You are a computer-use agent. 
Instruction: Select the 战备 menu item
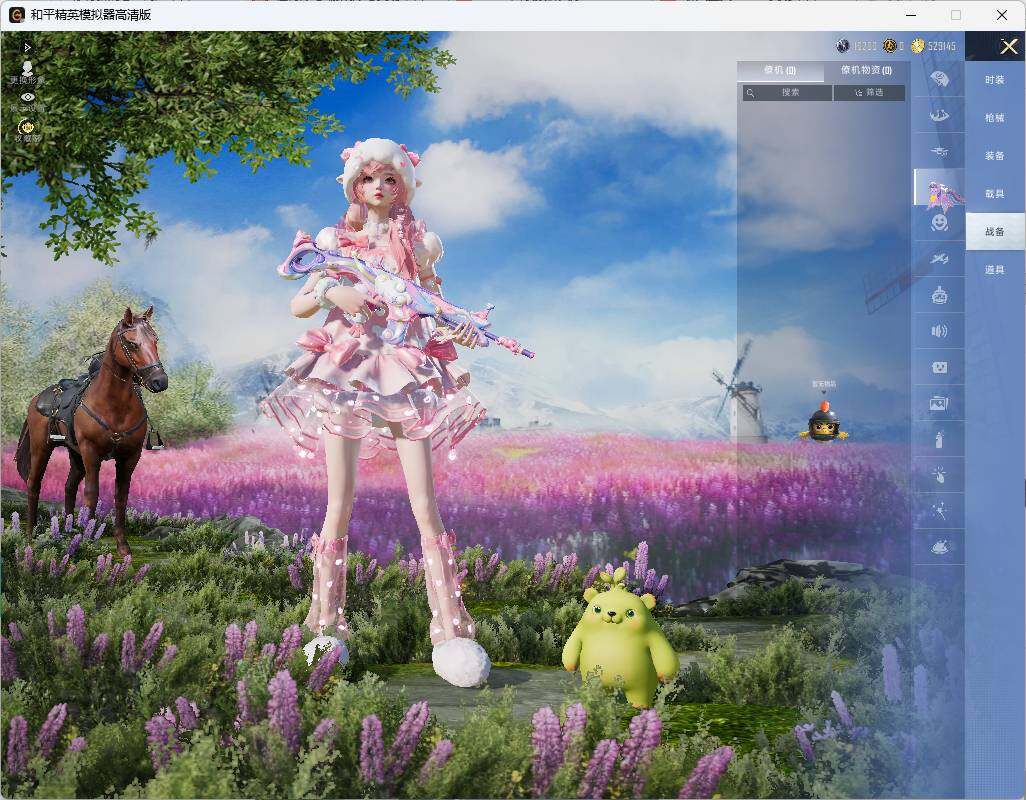pos(995,232)
